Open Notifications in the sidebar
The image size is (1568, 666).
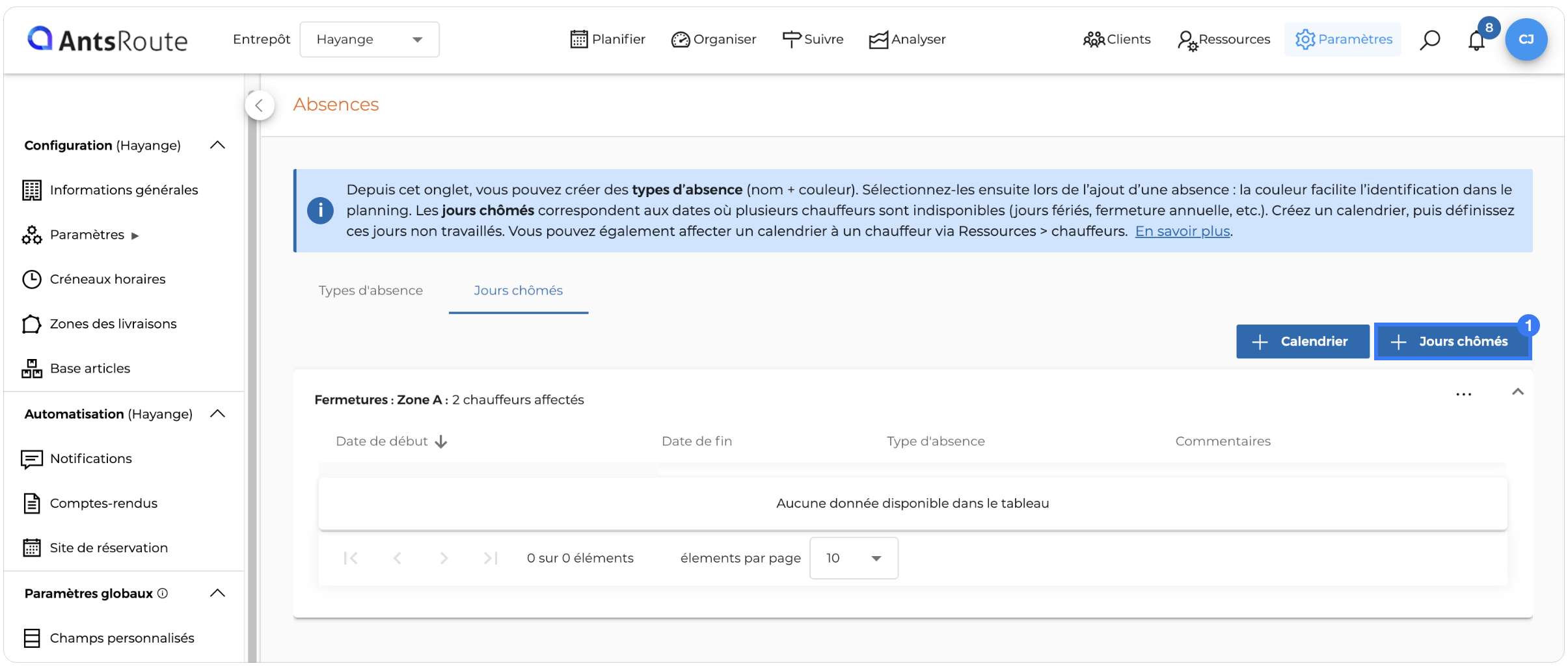pyautogui.click(x=90, y=459)
